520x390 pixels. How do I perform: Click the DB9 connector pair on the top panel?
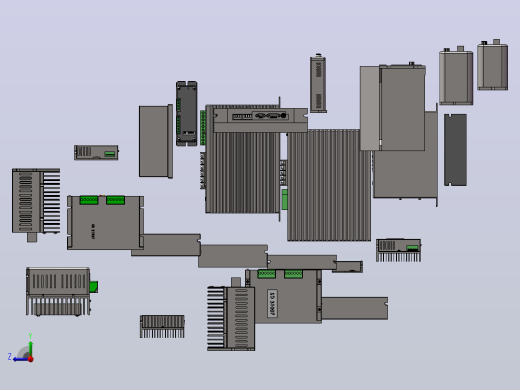(x=267, y=116)
